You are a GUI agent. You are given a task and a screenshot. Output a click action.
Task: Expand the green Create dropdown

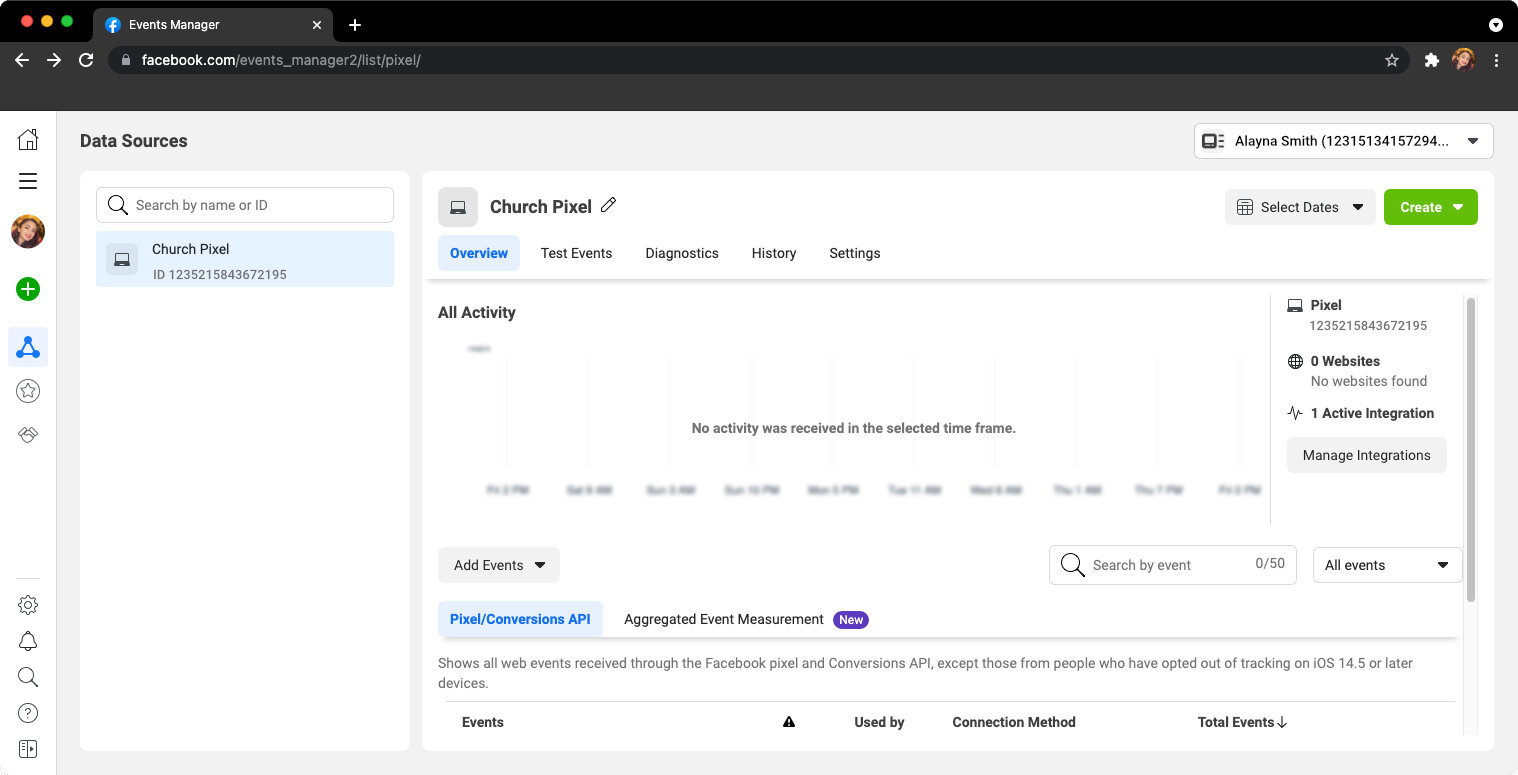(1430, 207)
